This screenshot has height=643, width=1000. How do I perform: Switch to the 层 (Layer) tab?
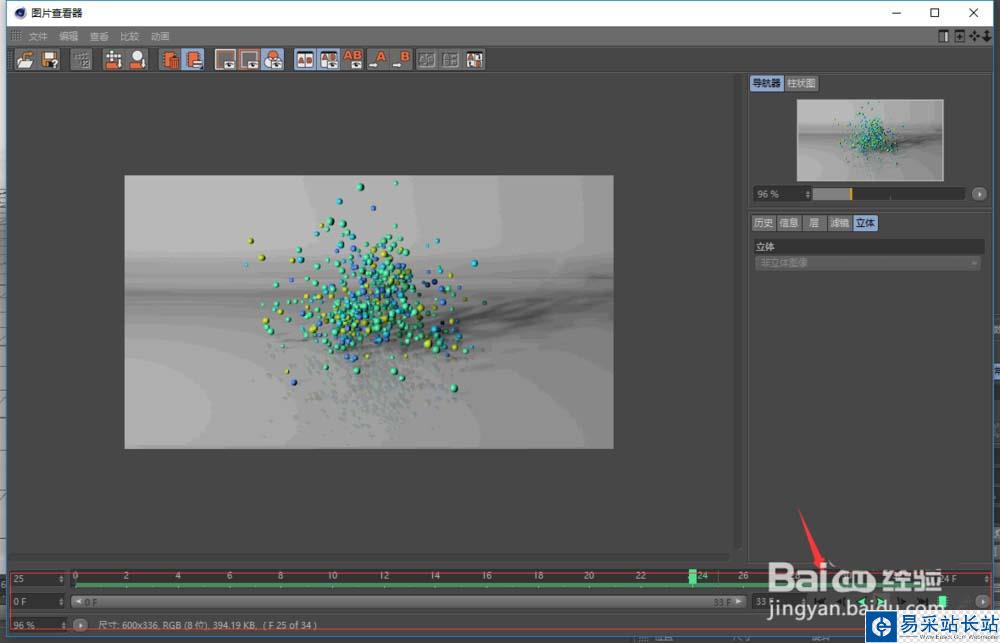(814, 223)
